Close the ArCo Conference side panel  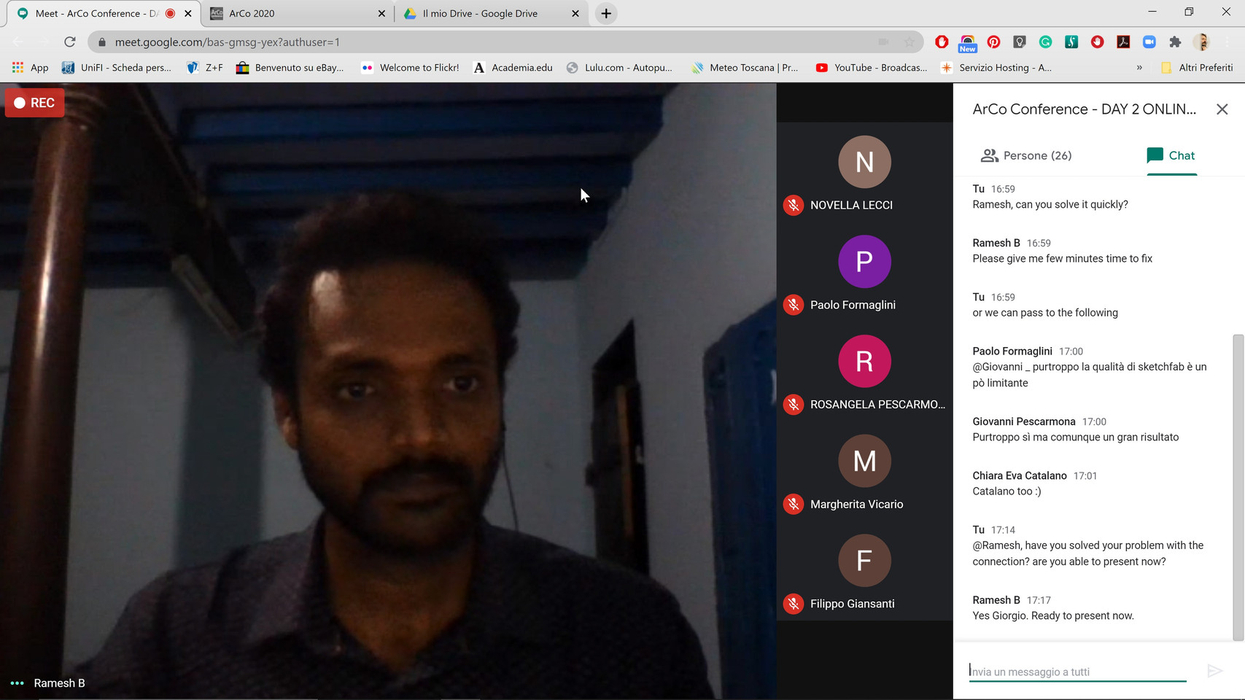pyautogui.click(x=1222, y=109)
